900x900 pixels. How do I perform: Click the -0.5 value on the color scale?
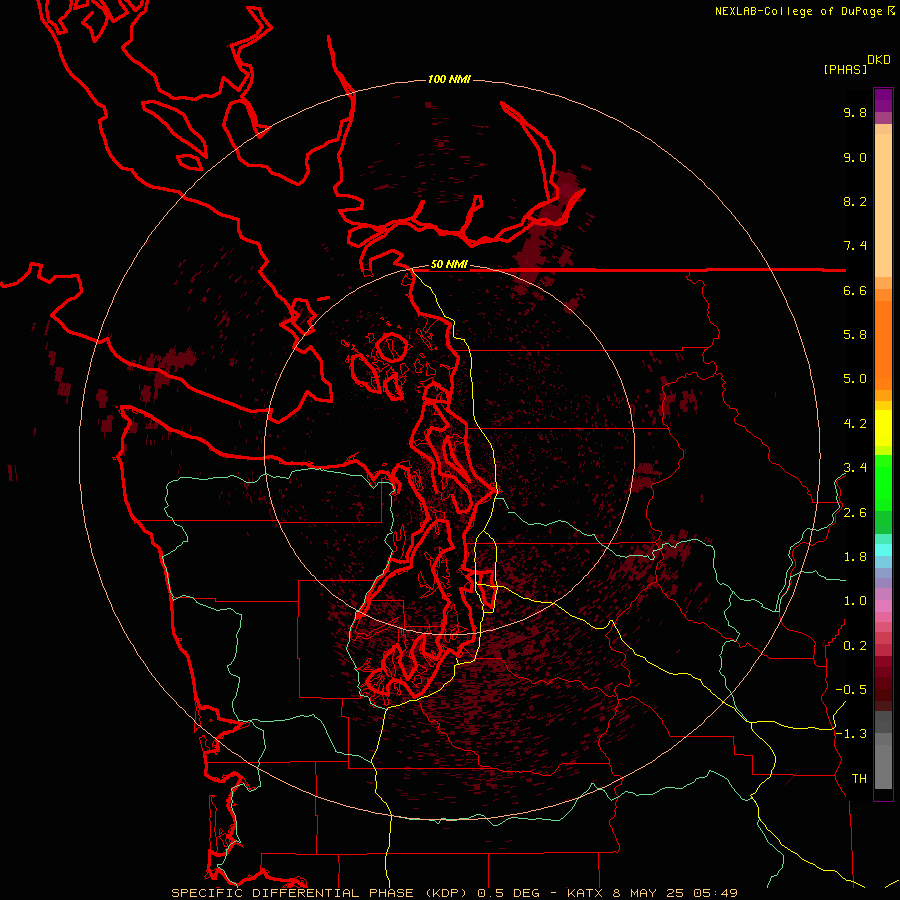[x=851, y=689]
